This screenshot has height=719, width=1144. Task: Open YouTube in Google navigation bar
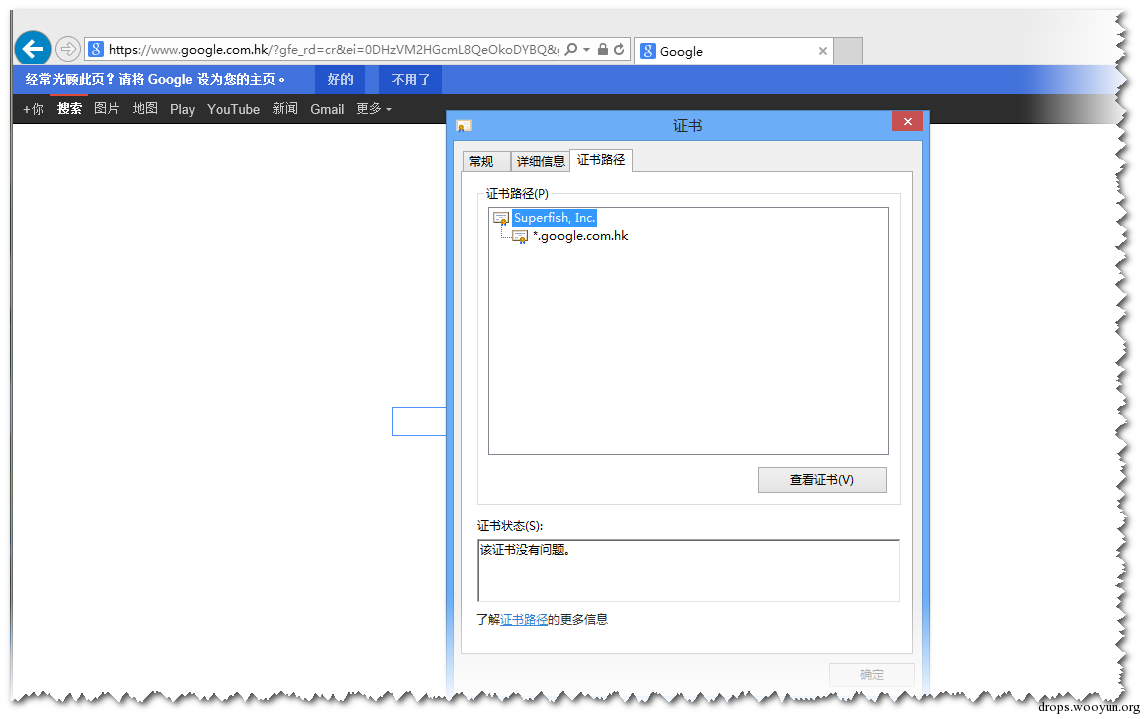(233, 109)
